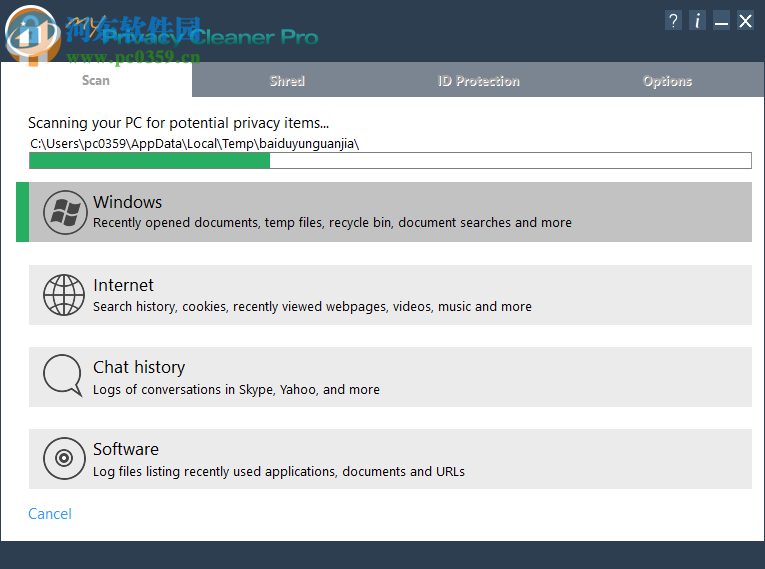
Task: Click the Chat history speech bubble icon
Action: pos(63,375)
